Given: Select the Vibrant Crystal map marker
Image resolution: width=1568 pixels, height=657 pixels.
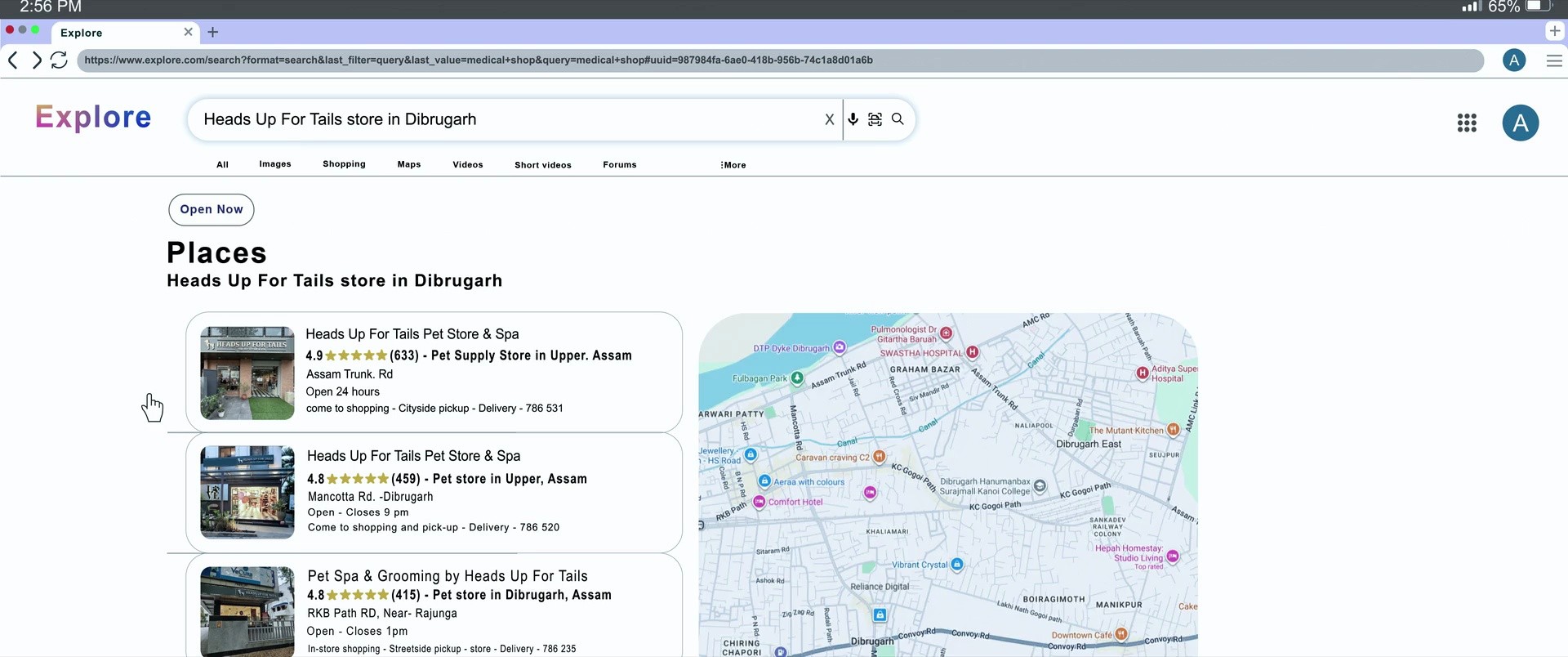Looking at the screenshot, I should tap(957, 565).
